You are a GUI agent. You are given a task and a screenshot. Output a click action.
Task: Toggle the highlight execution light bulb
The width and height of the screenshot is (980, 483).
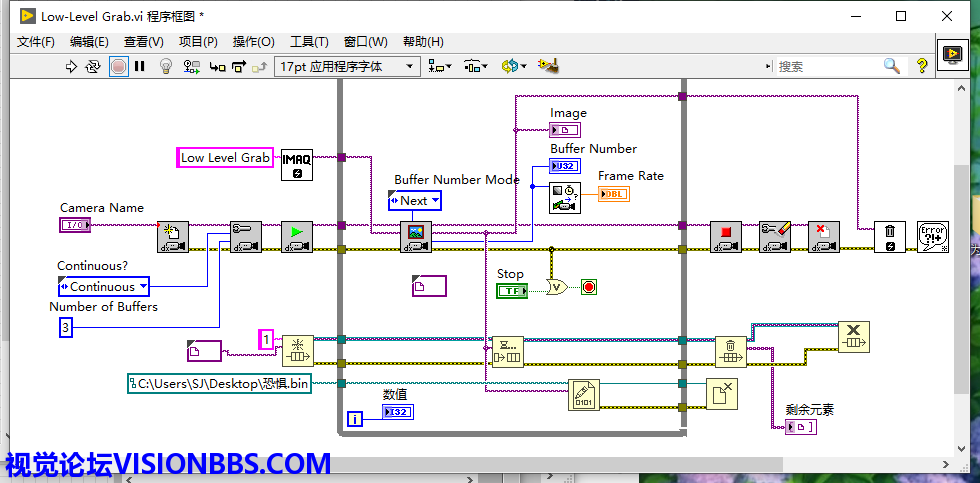tap(166, 66)
